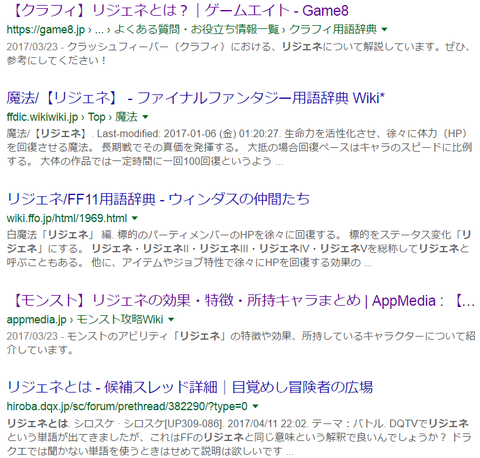Screen dimensions: 480x458
Task: Open the ファイナルファンタジー用語辞典 Wiki result title
Action: (196, 98)
